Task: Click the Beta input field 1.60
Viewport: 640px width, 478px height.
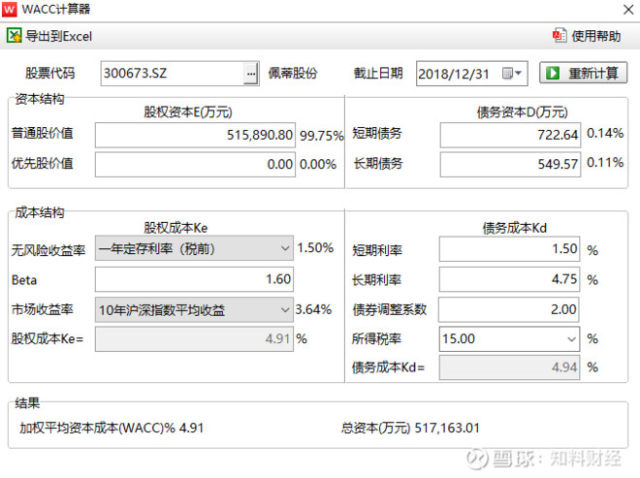Action: (194, 279)
